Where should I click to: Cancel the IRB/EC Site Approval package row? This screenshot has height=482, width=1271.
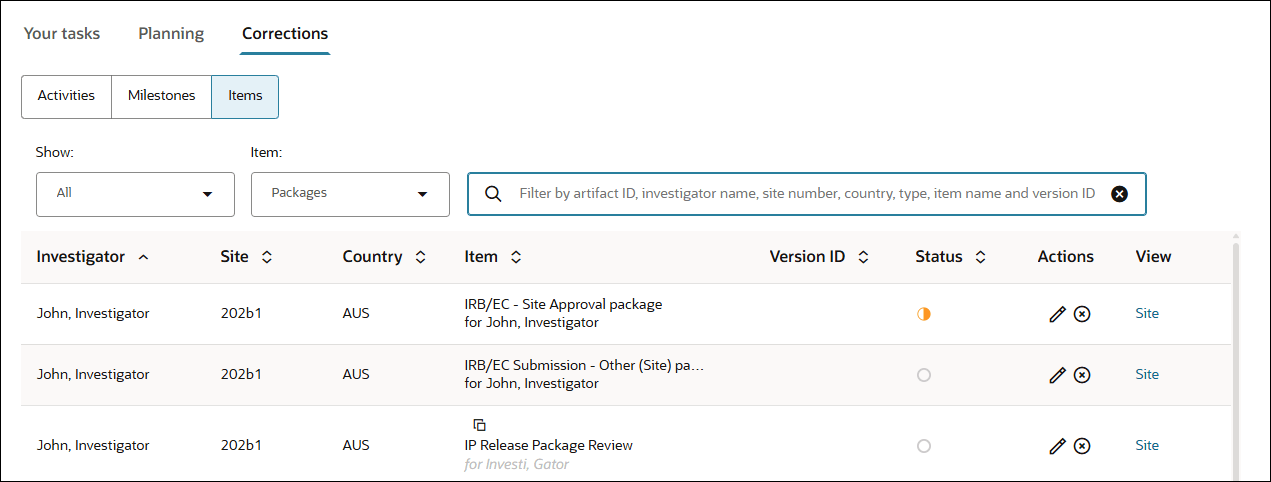tap(1082, 314)
